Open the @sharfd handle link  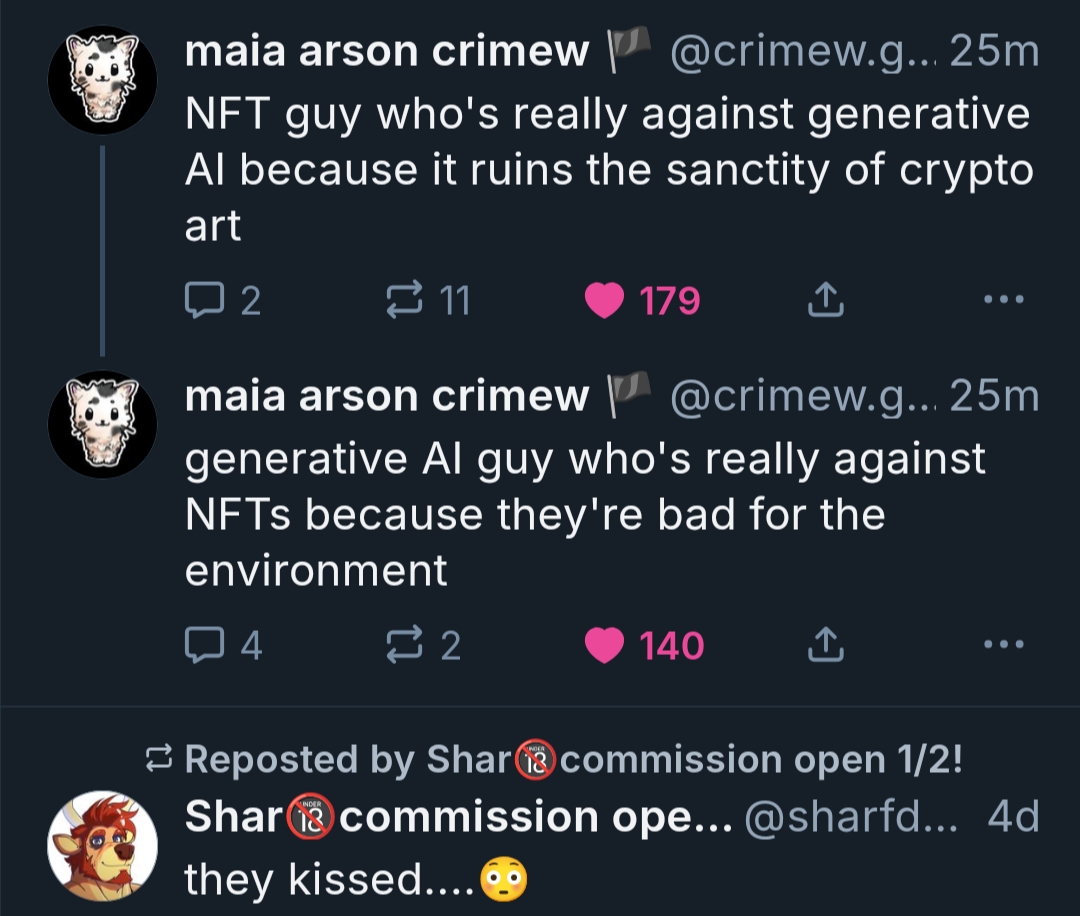click(x=852, y=818)
